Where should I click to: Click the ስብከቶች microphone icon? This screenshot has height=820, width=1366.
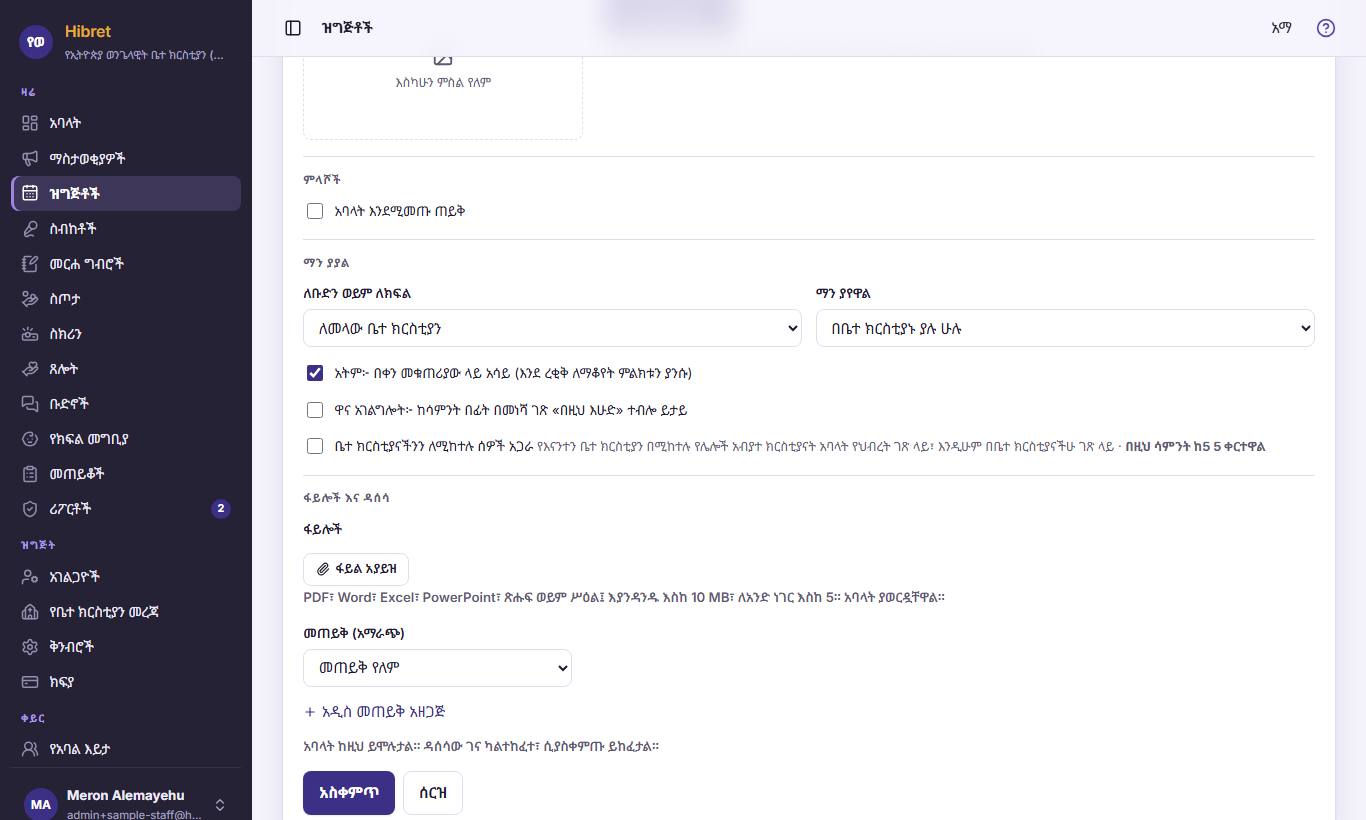click(30, 228)
